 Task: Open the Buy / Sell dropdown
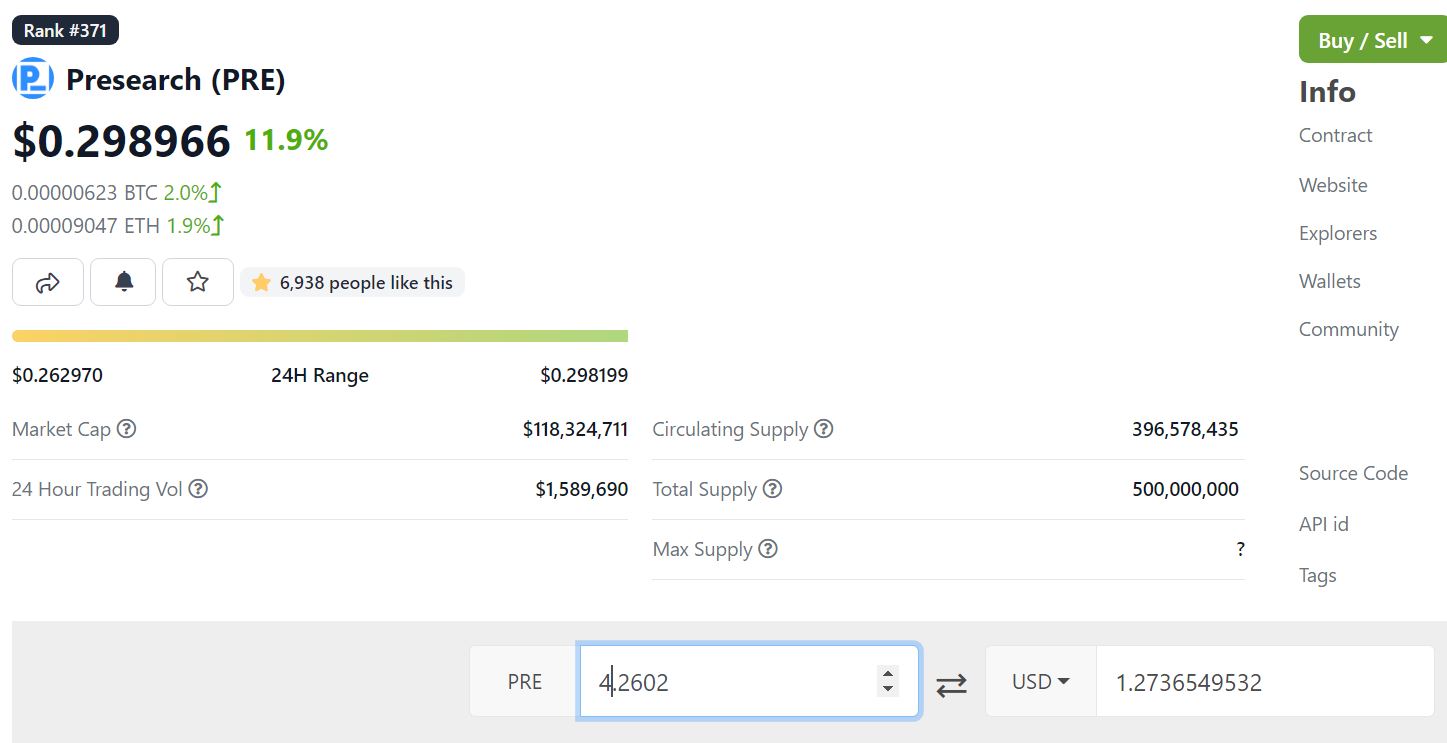[1373, 40]
